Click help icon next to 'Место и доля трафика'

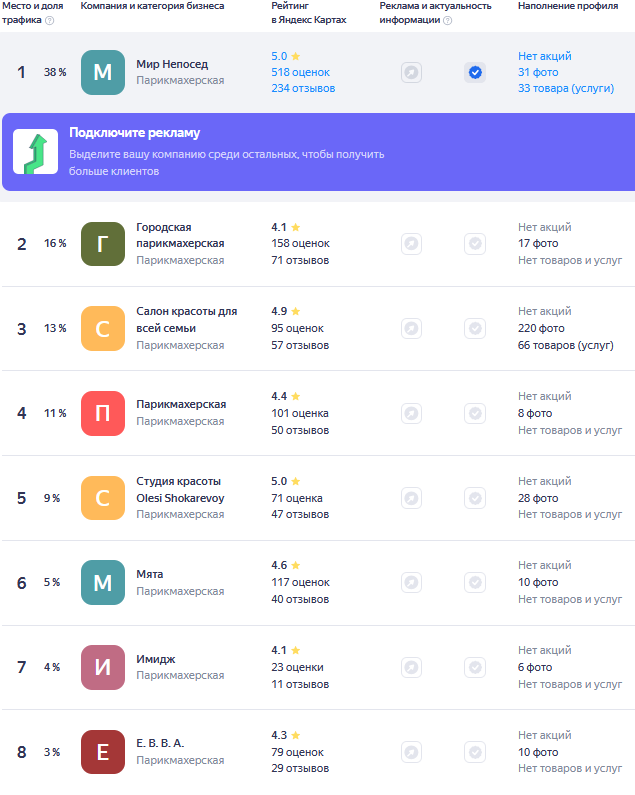[x=50, y=20]
